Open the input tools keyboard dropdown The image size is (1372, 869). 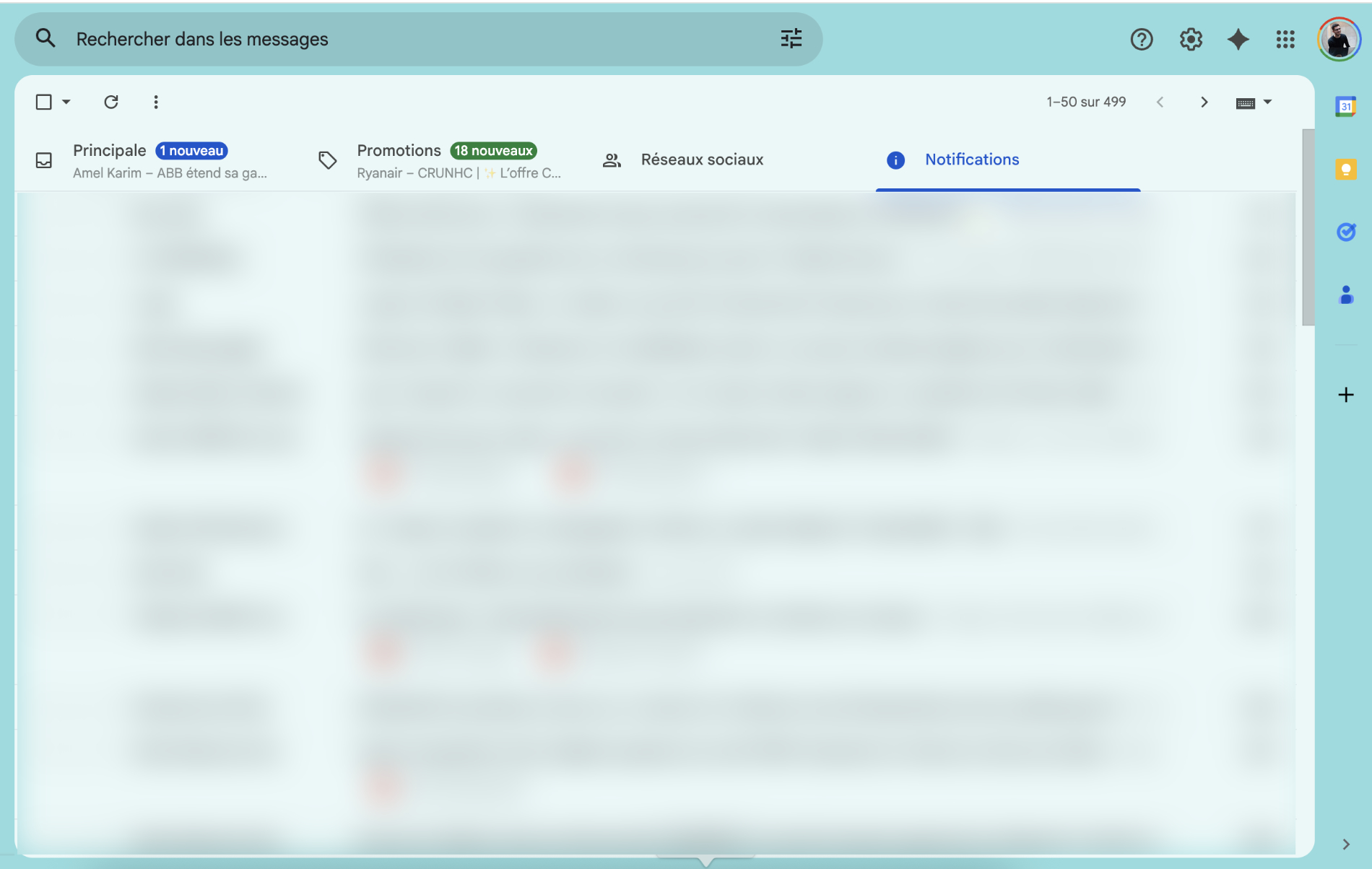click(x=1267, y=102)
